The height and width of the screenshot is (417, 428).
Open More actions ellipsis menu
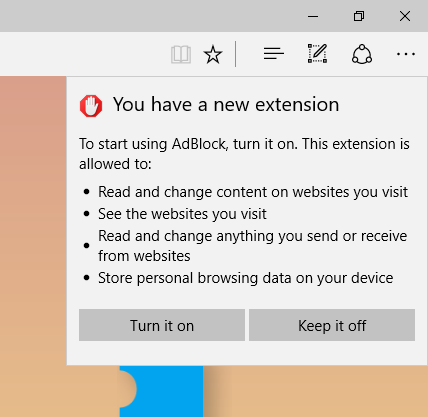click(406, 54)
